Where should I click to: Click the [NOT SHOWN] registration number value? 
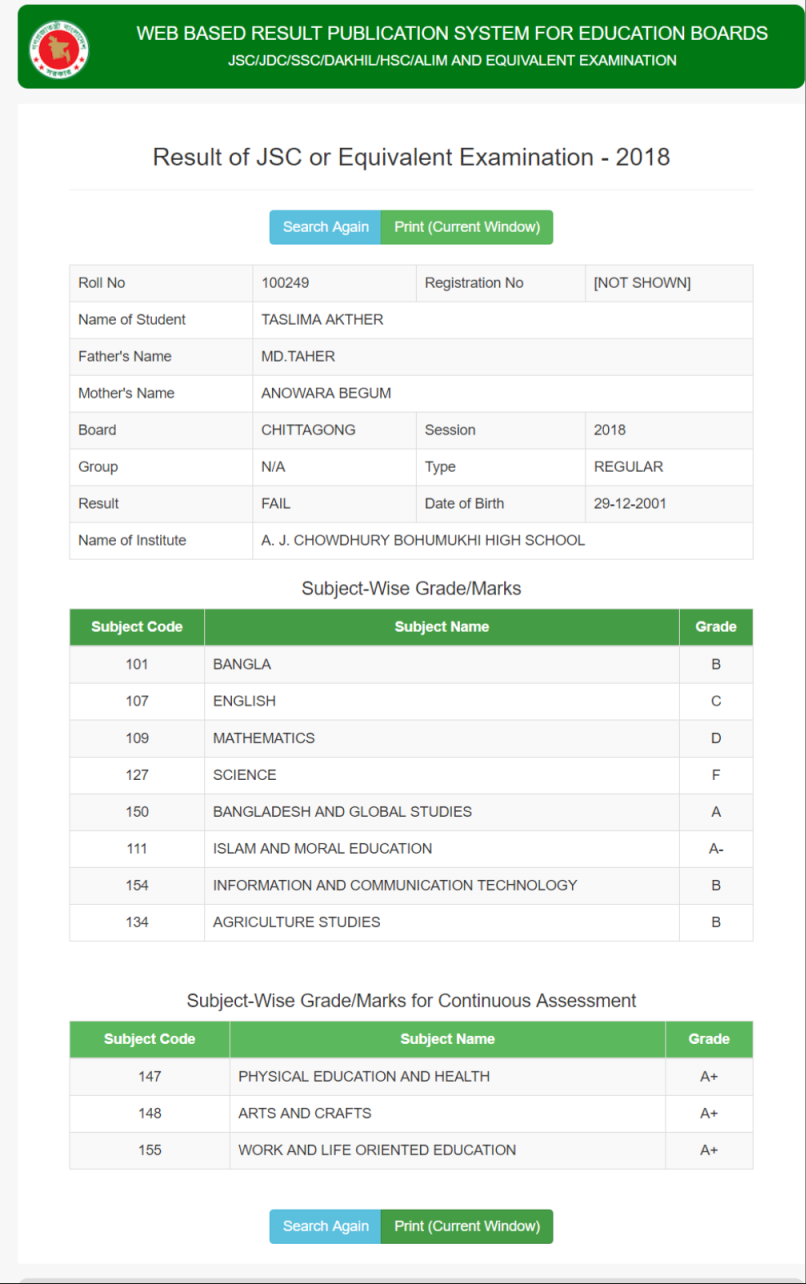click(x=642, y=283)
